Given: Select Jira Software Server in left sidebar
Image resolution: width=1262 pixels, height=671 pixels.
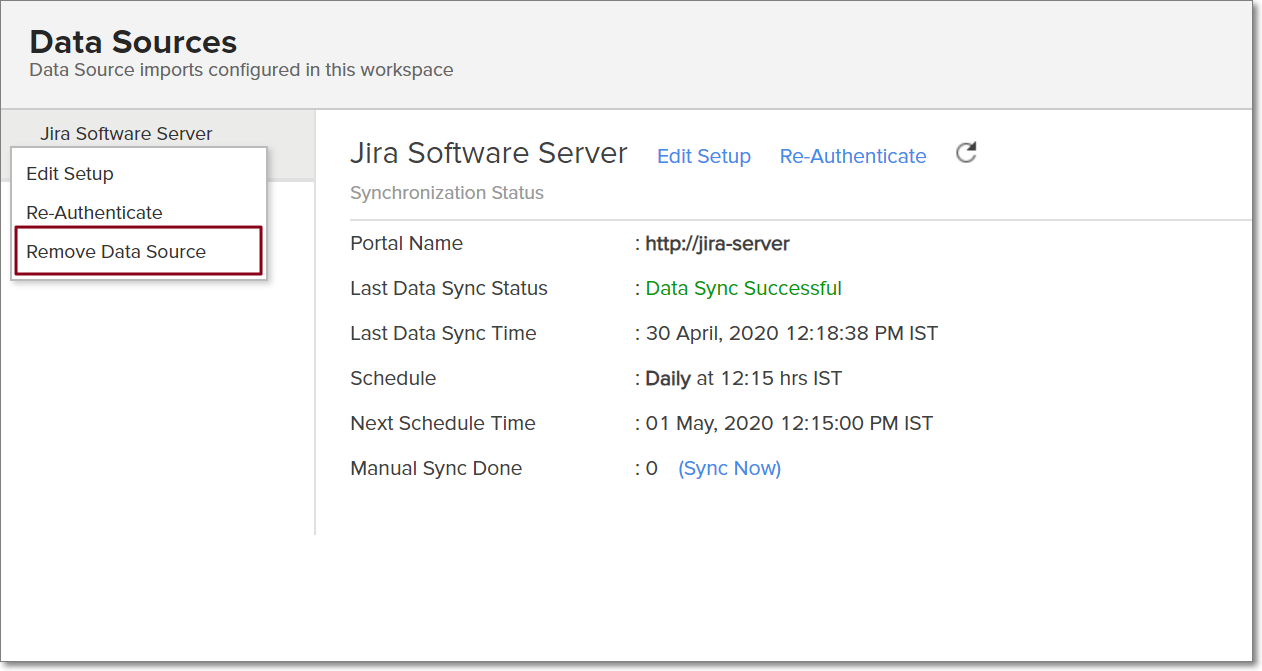Looking at the screenshot, I should 126,134.
